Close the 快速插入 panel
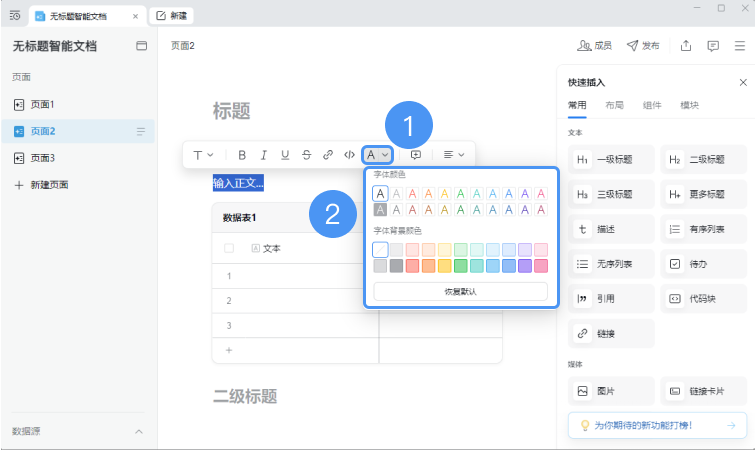The width and height of the screenshot is (755, 450). 743,83
